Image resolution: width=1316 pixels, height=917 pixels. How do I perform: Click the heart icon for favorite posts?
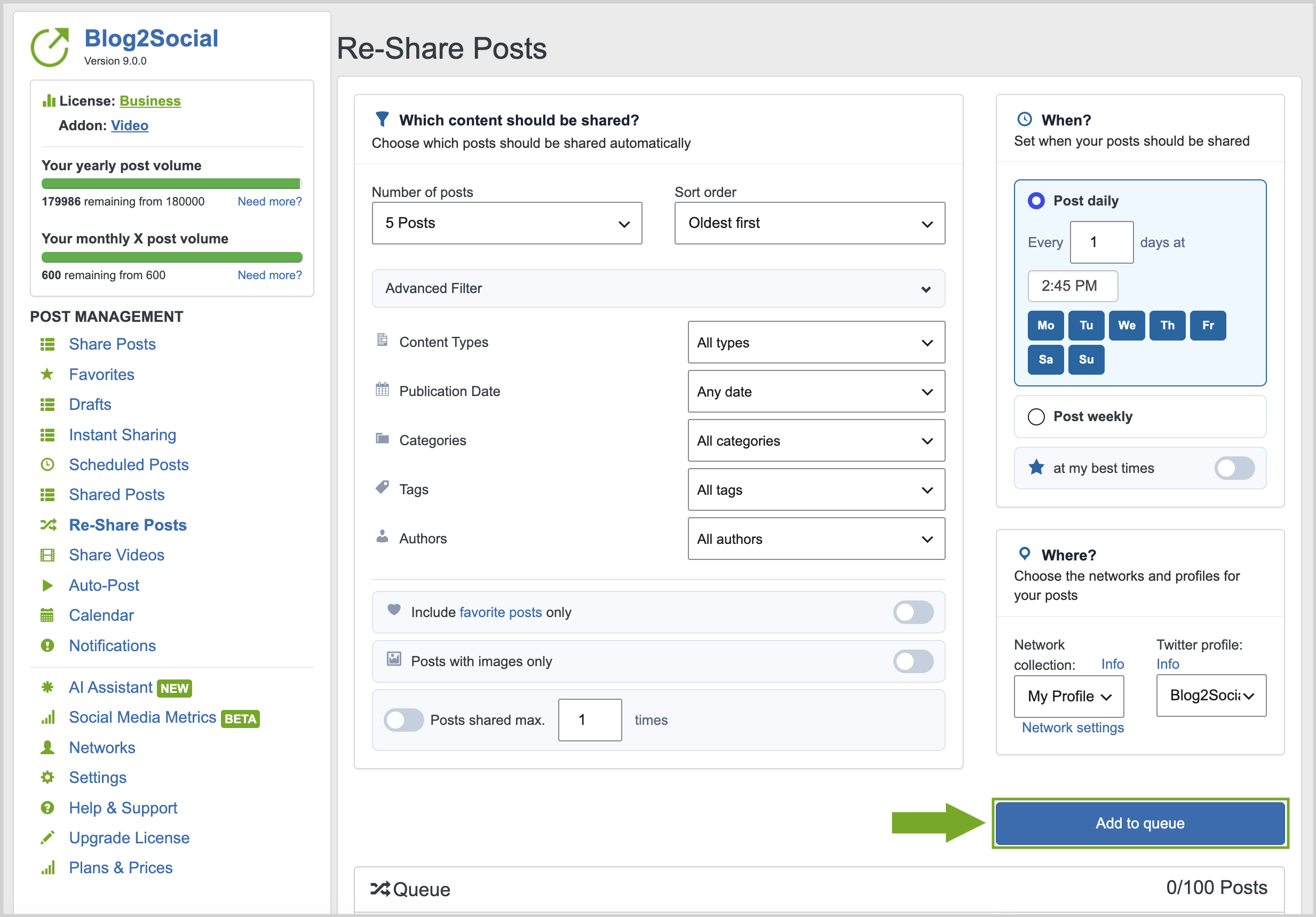click(x=394, y=610)
